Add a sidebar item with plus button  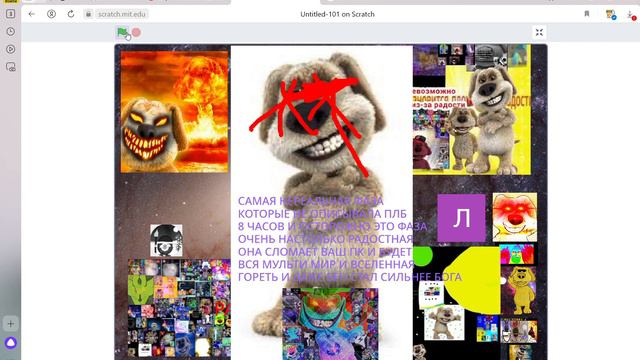tap(11, 324)
